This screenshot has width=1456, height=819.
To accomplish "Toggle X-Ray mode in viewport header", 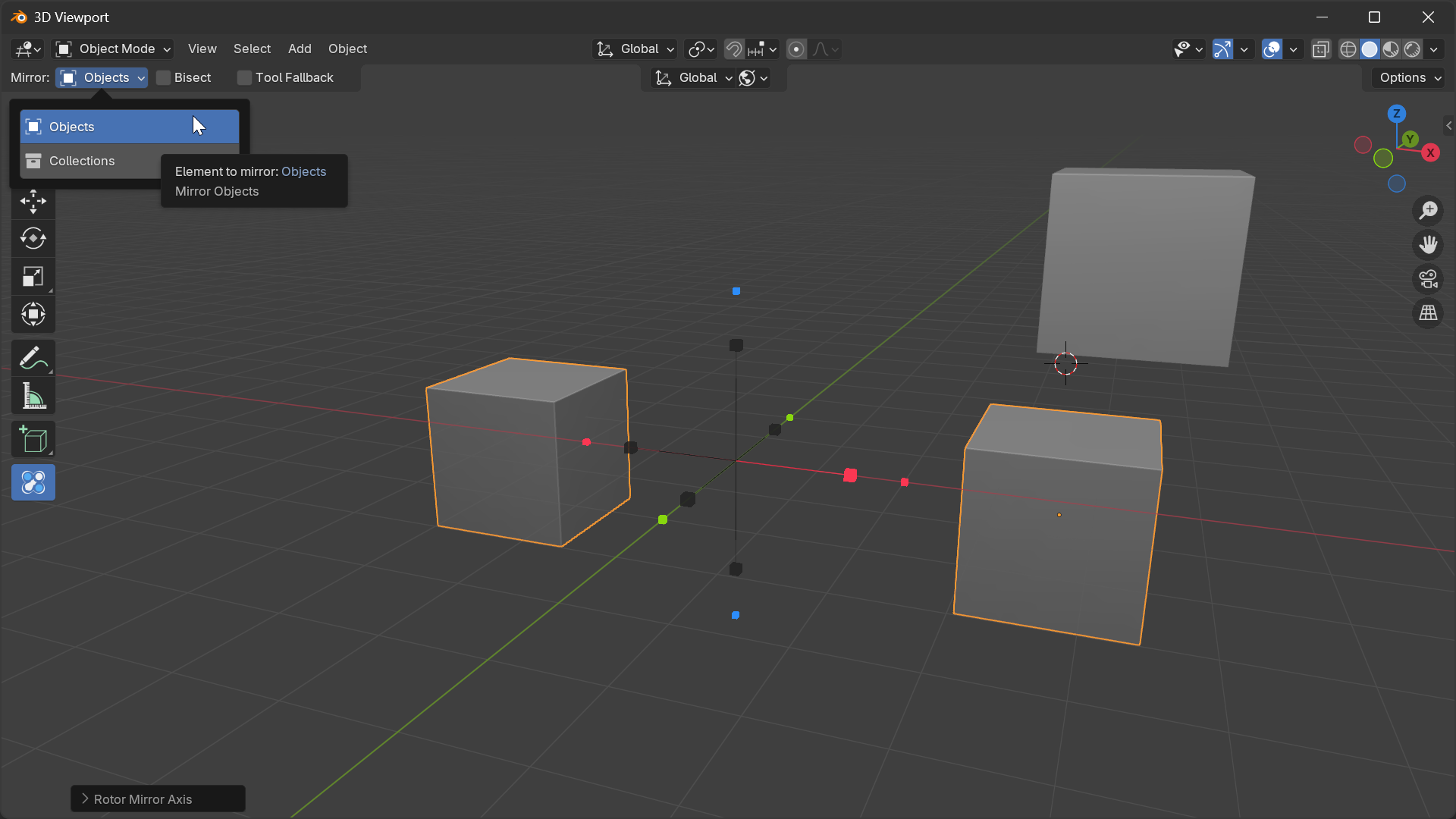I will coord(1321,49).
